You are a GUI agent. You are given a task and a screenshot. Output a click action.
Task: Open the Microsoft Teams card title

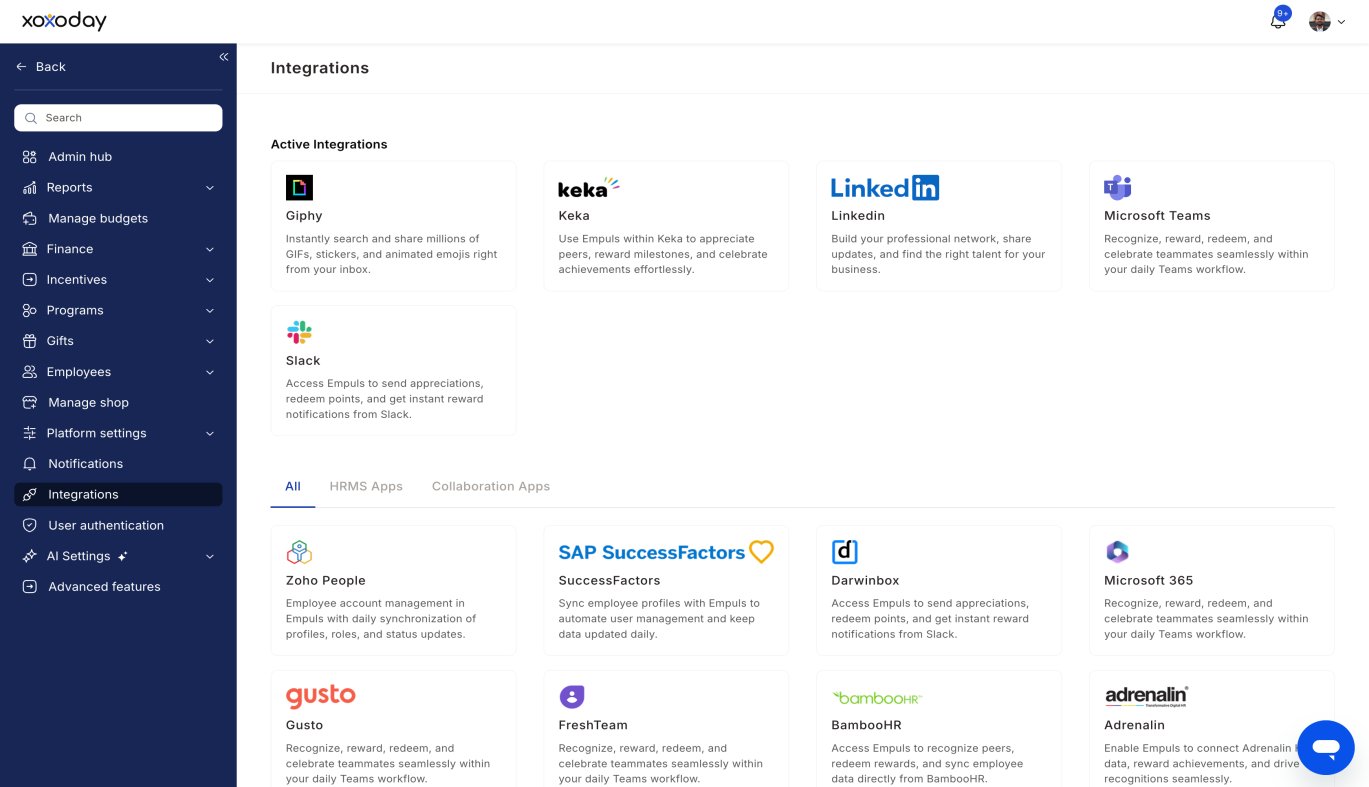1157,216
